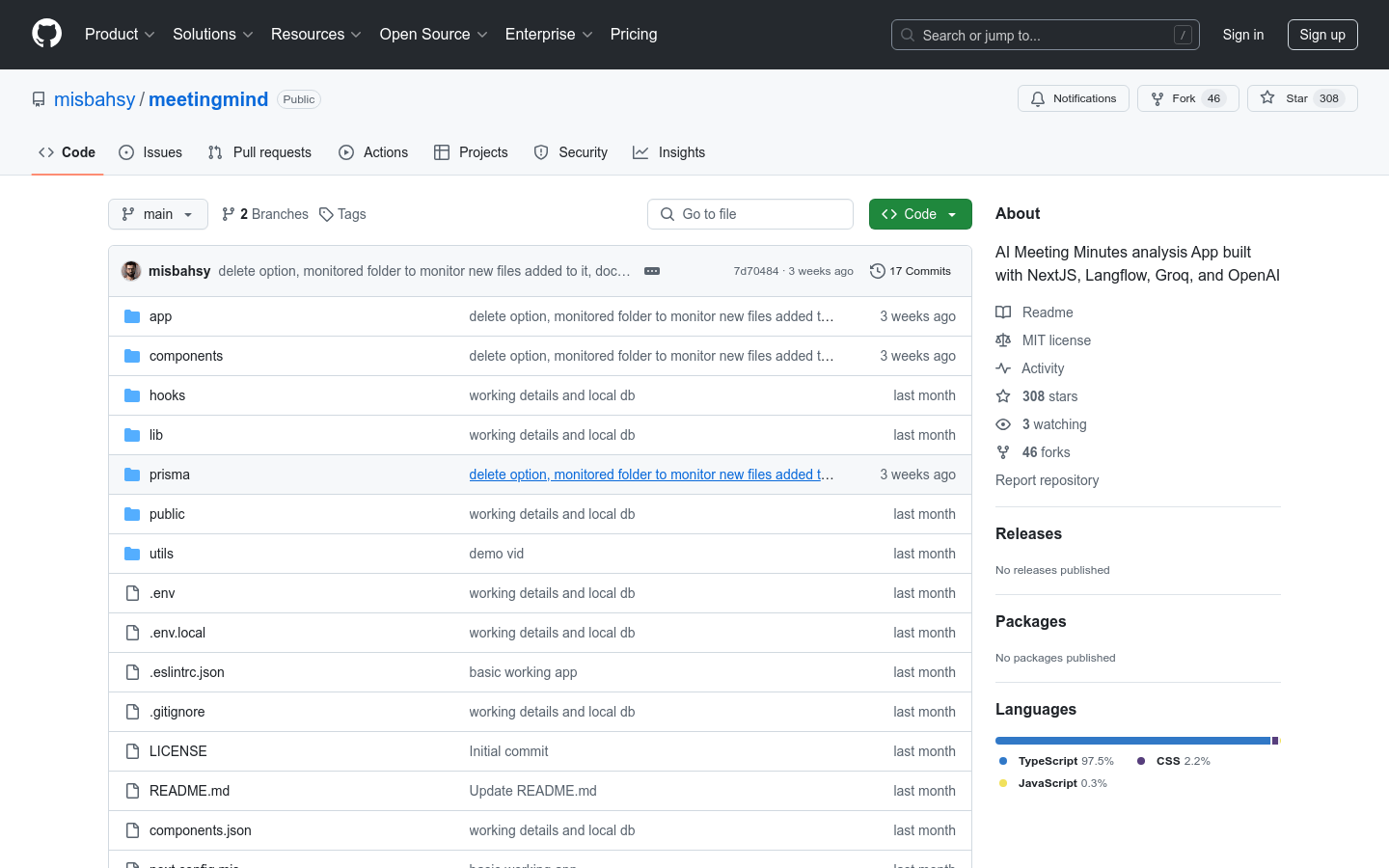The height and width of the screenshot is (868, 1389).
Task: Click the lib folder icon
Action: tap(132, 435)
